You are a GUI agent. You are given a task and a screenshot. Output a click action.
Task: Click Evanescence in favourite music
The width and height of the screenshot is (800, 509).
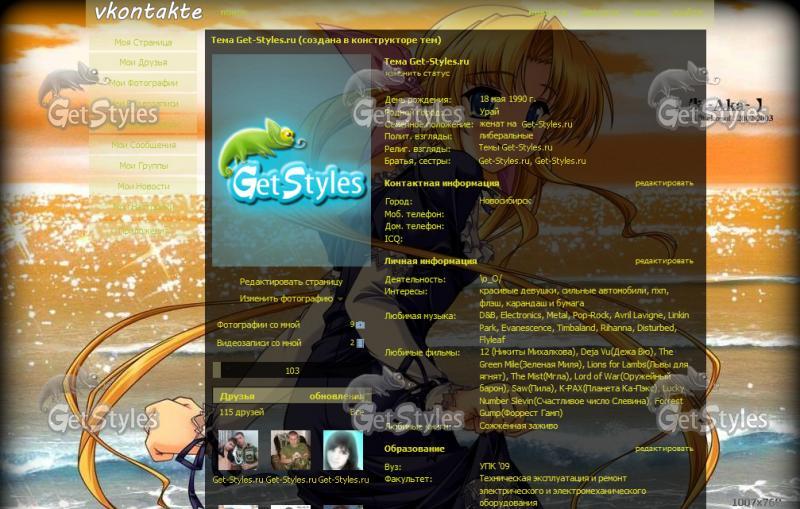(526, 328)
